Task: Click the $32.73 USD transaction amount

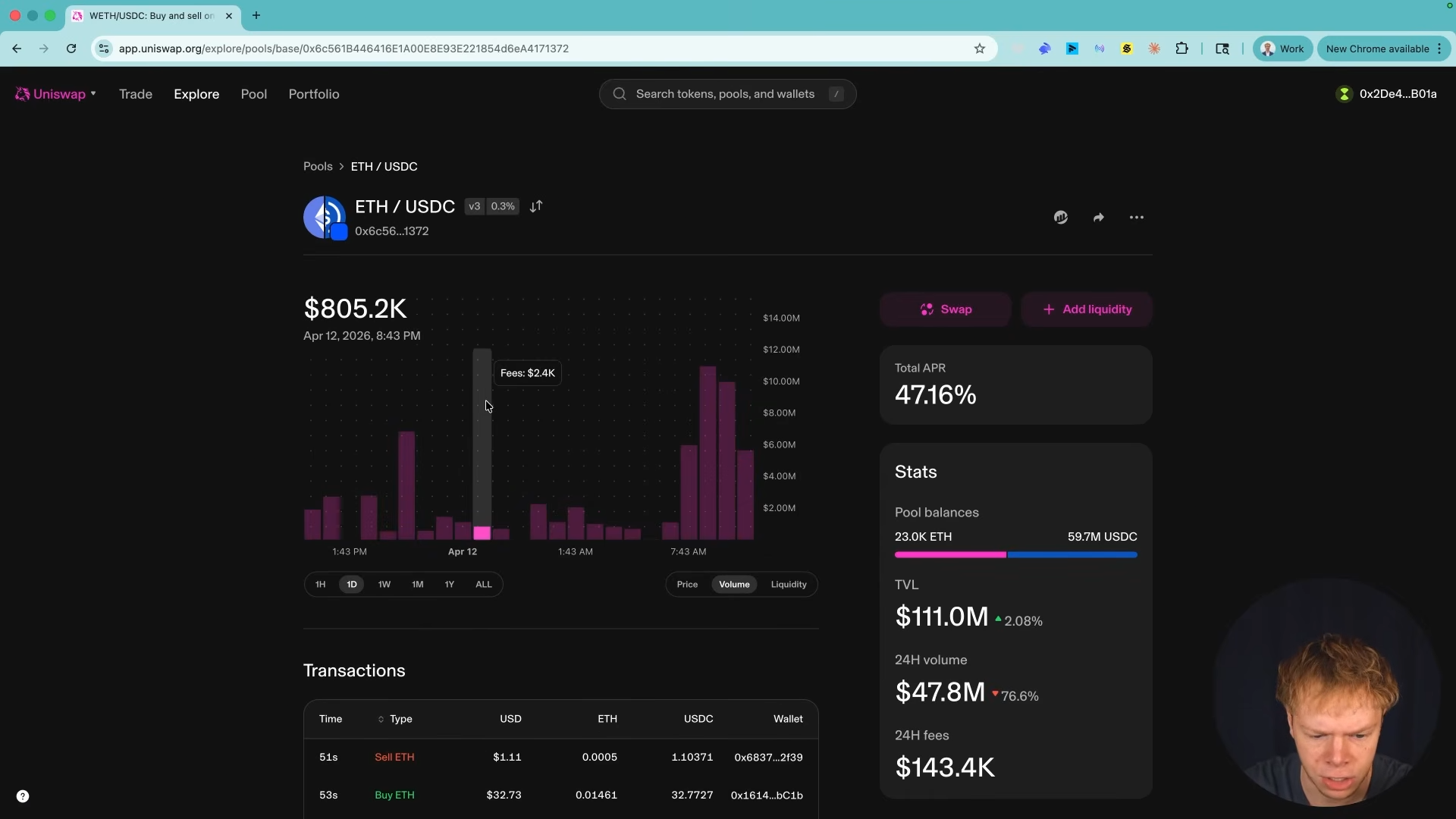Action: (504, 795)
